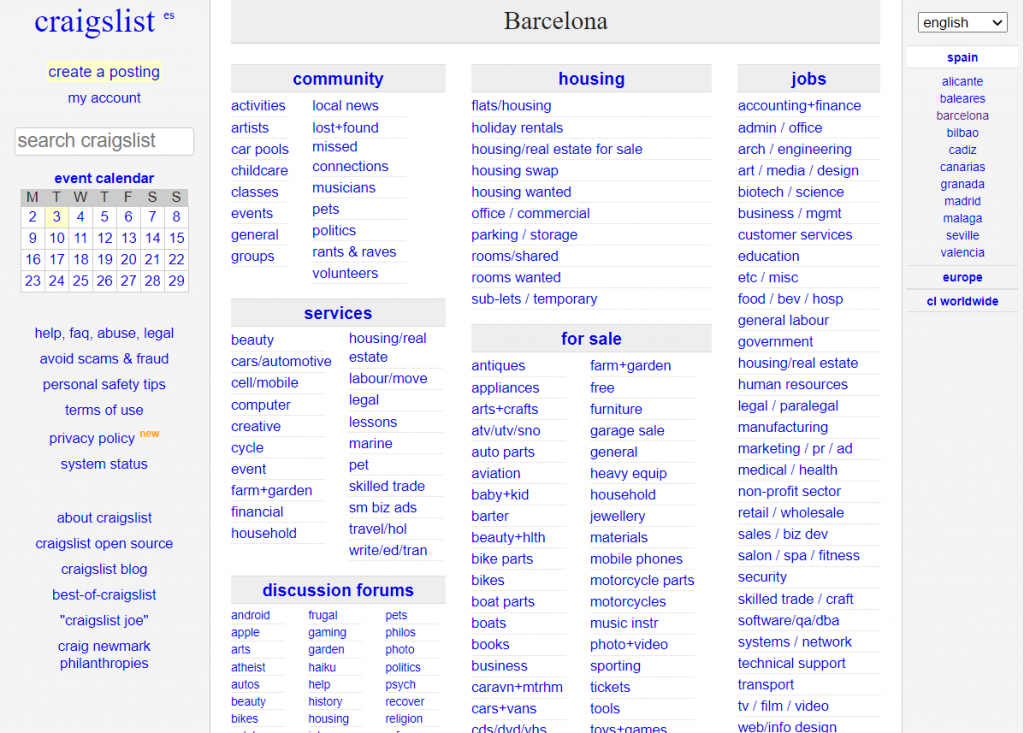Open the jobs section header
Image resolution: width=1024 pixels, height=733 pixels.
click(x=808, y=79)
